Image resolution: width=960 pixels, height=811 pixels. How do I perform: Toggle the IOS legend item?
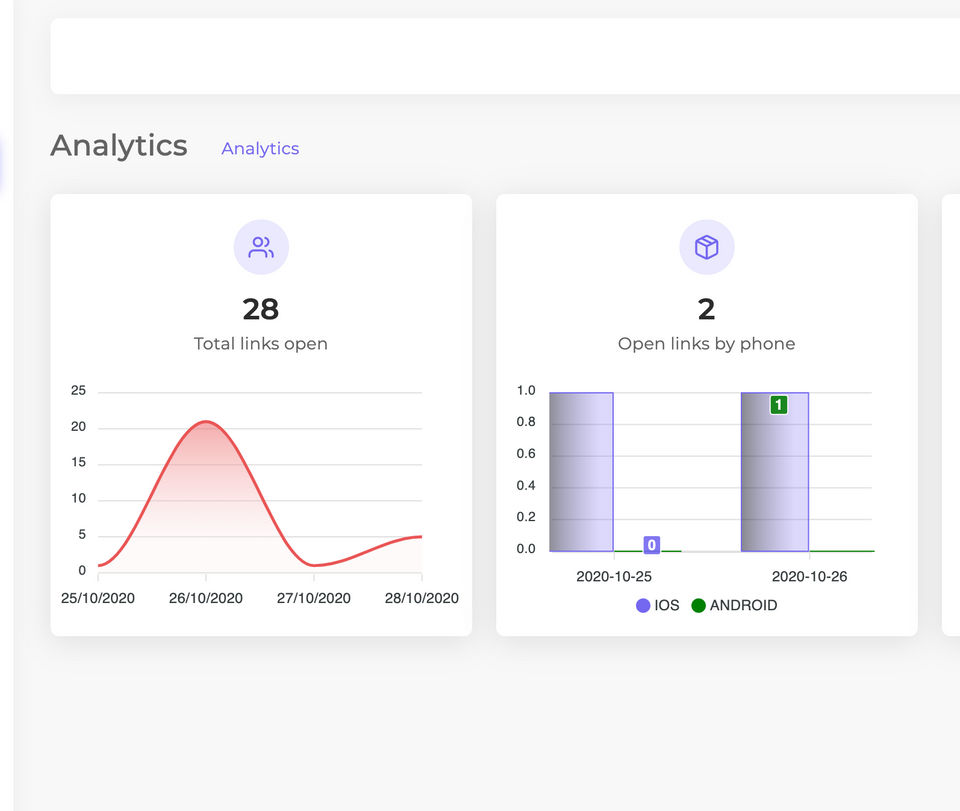tap(658, 605)
